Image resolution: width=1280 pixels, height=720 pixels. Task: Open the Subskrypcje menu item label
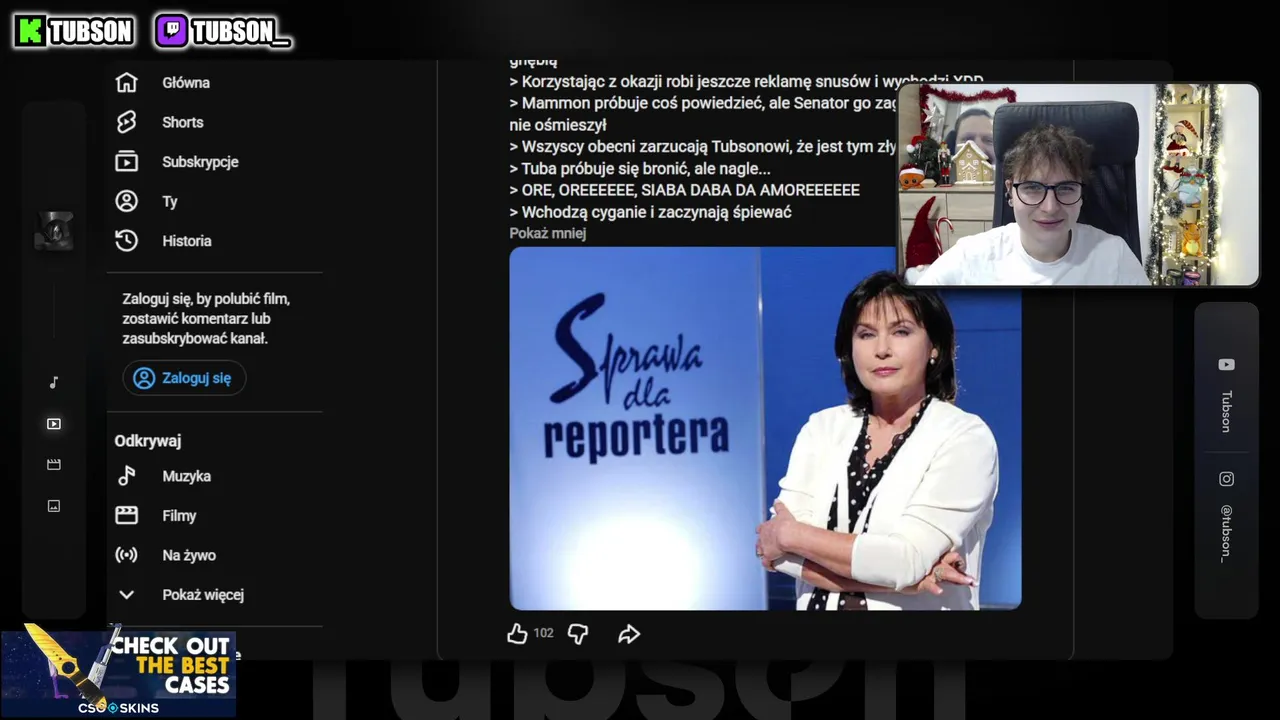pyautogui.click(x=200, y=162)
